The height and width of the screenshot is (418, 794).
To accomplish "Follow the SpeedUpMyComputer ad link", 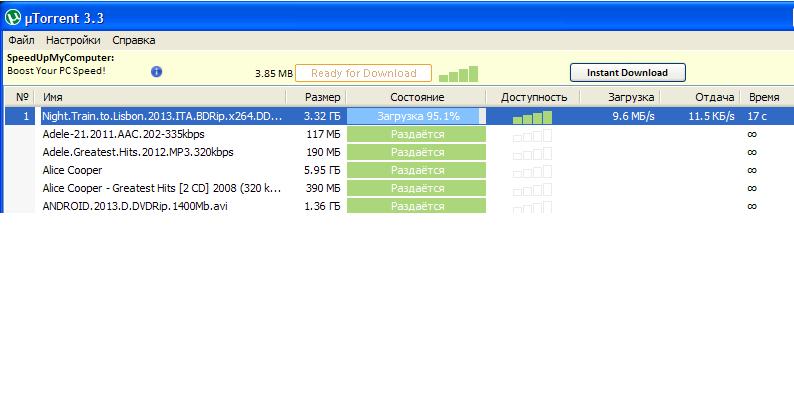I will 60,58.
